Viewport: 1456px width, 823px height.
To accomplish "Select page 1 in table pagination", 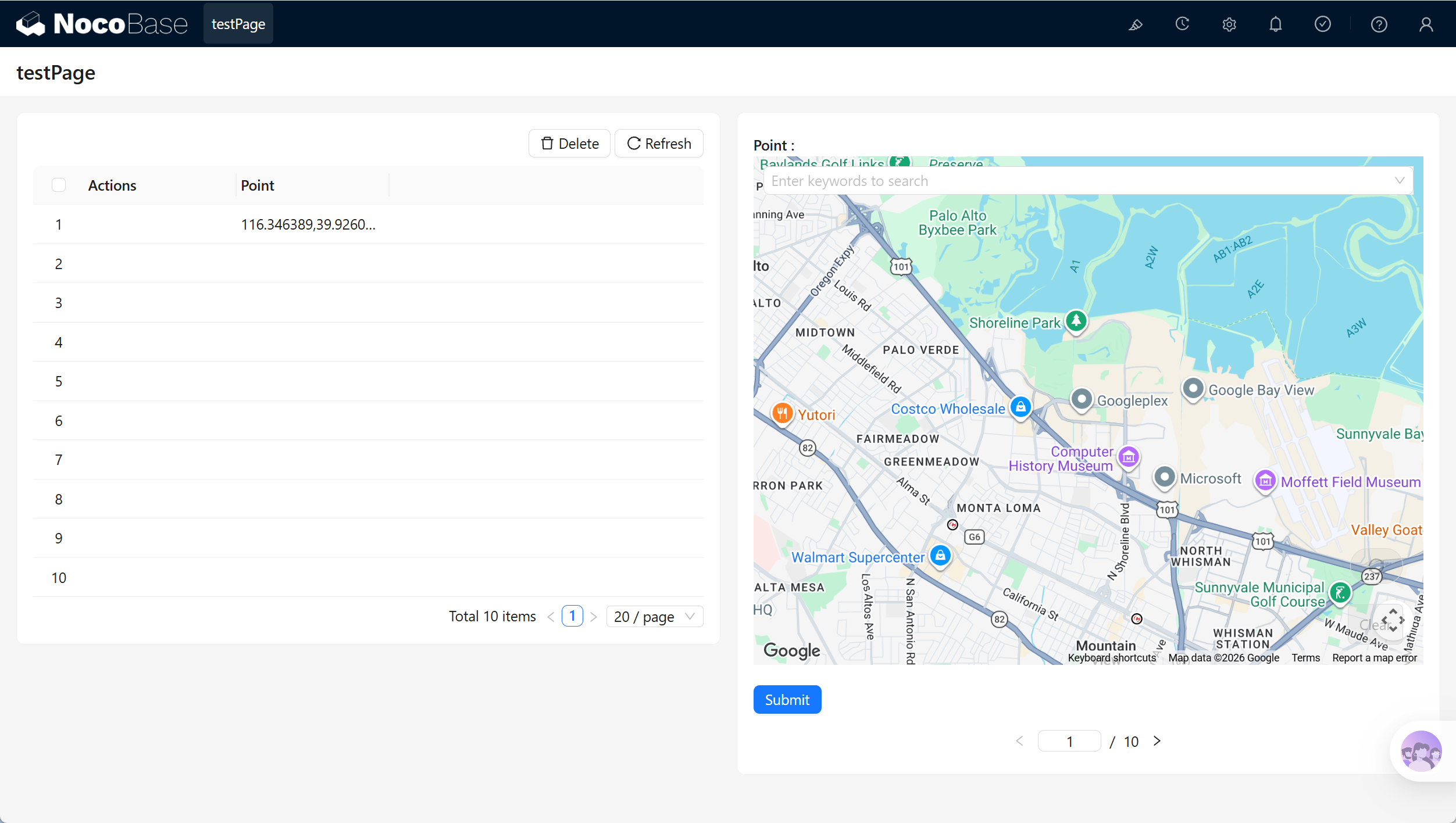I will [x=572, y=616].
